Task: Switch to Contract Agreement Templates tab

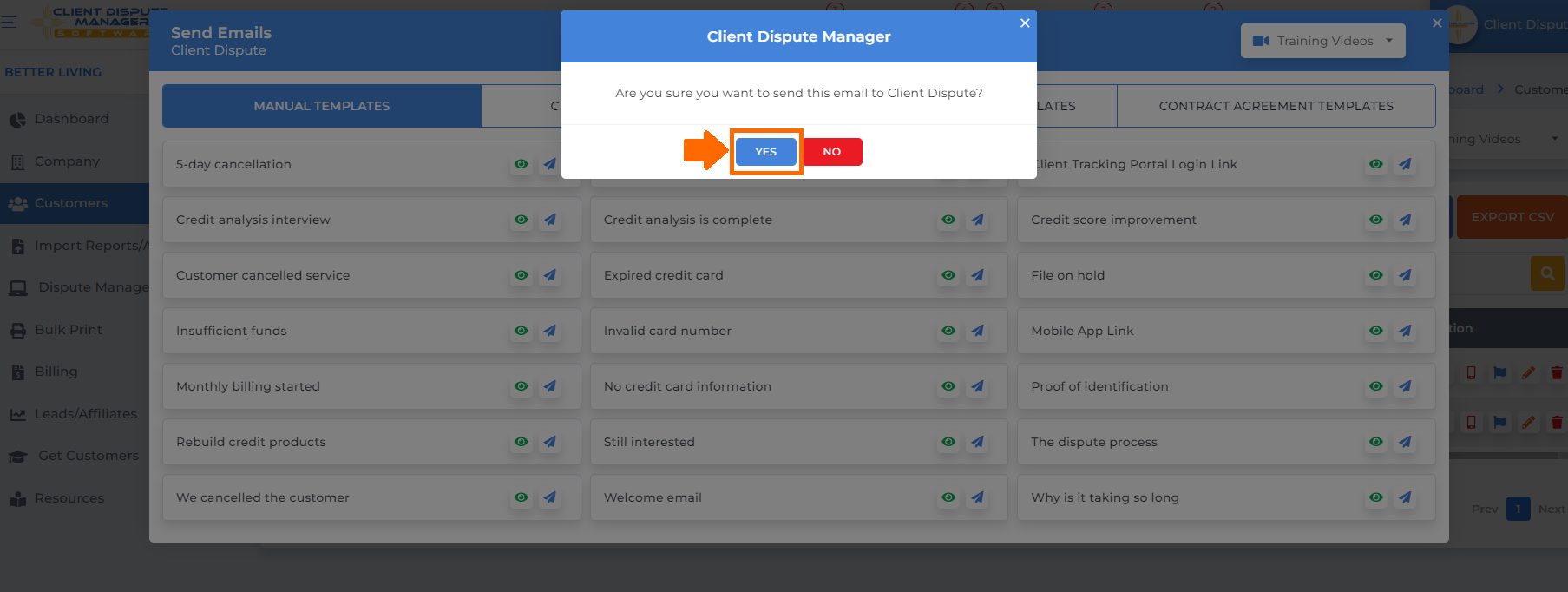Action: click(x=1276, y=106)
